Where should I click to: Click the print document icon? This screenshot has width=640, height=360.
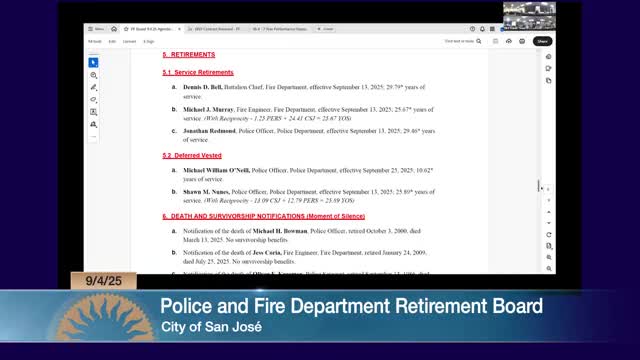(x=522, y=41)
